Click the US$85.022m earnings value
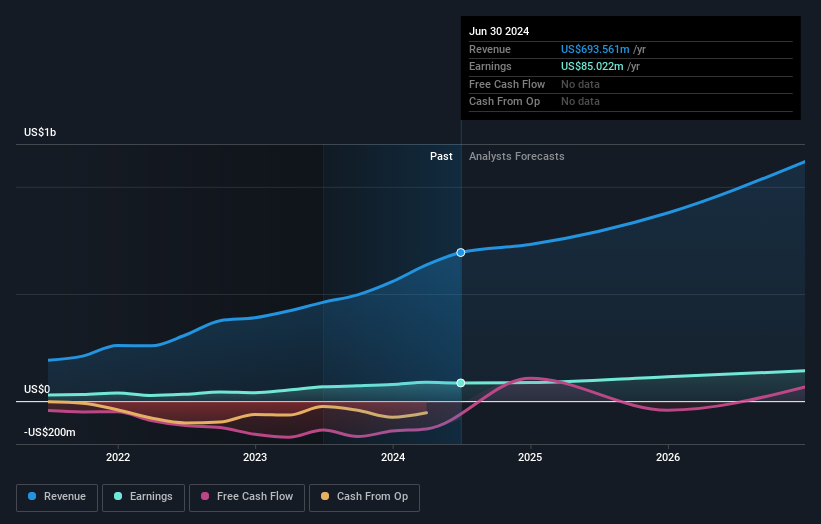This screenshot has width=821, height=524. click(x=592, y=66)
